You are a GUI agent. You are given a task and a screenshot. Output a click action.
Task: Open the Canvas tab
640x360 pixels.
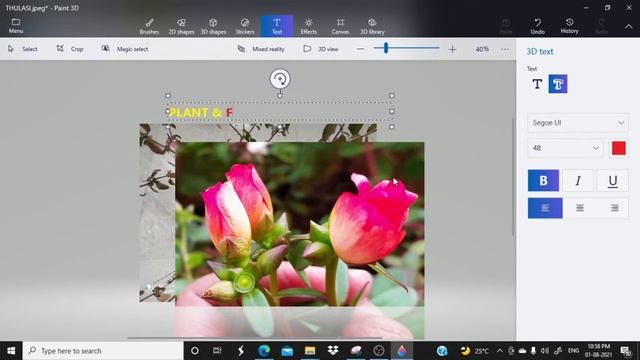point(340,26)
